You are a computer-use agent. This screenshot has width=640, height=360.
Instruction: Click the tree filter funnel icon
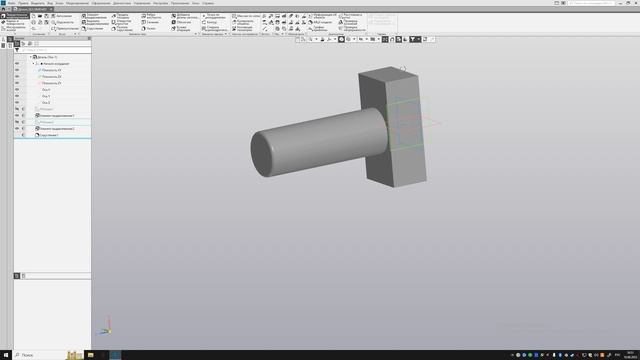click(x=17, y=50)
